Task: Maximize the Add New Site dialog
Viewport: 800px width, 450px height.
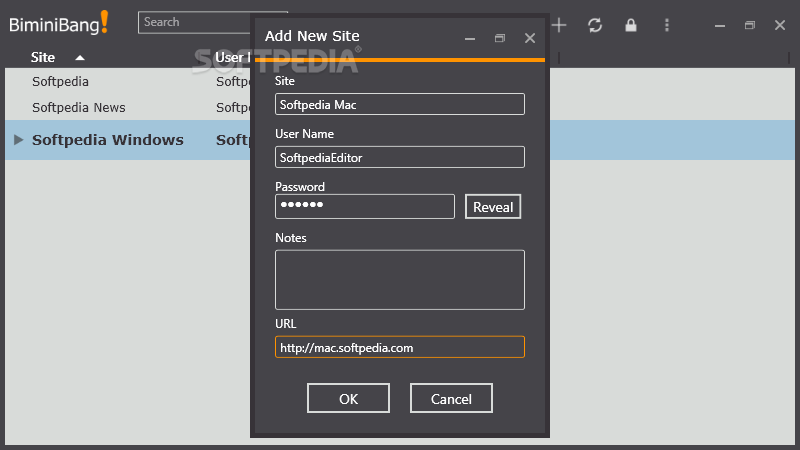Action: coord(500,38)
